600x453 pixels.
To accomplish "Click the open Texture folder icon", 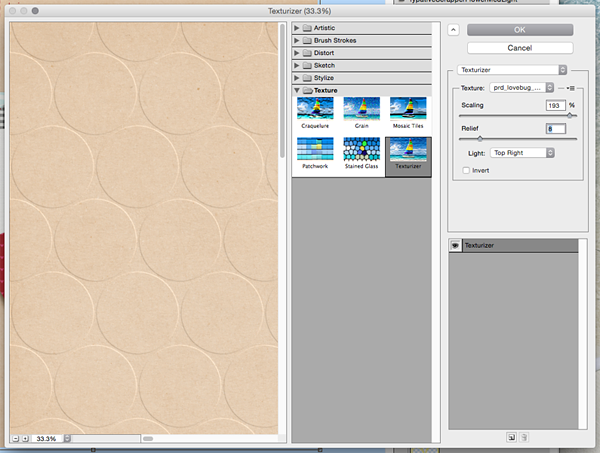I will pyautogui.click(x=308, y=91).
